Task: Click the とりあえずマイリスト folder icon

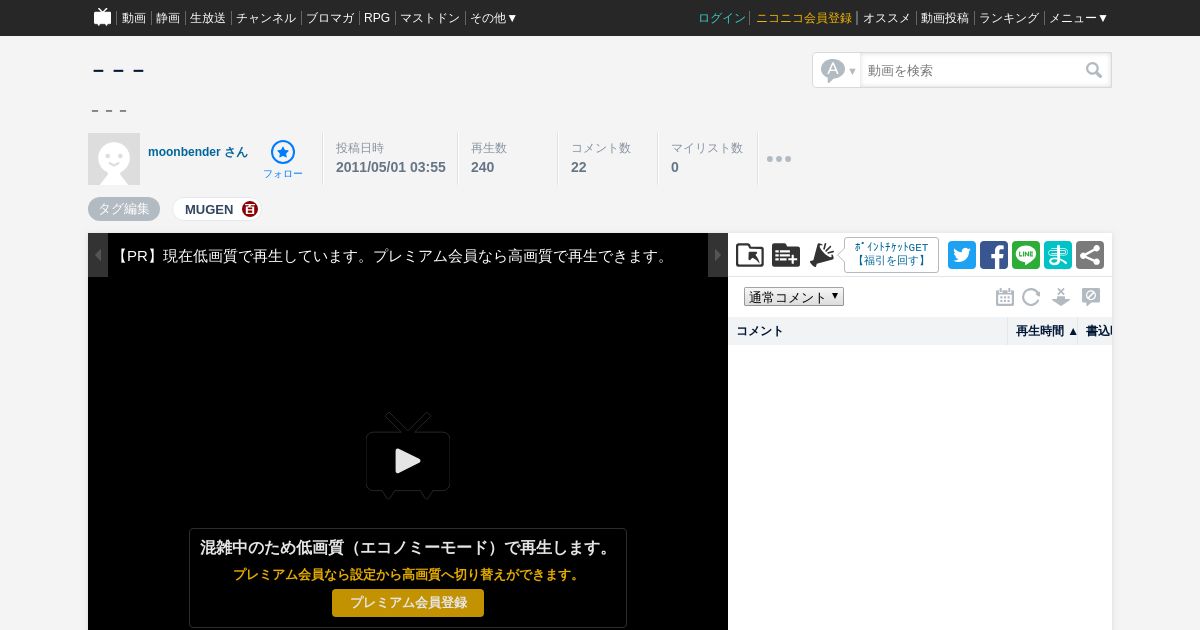Action: (x=750, y=255)
